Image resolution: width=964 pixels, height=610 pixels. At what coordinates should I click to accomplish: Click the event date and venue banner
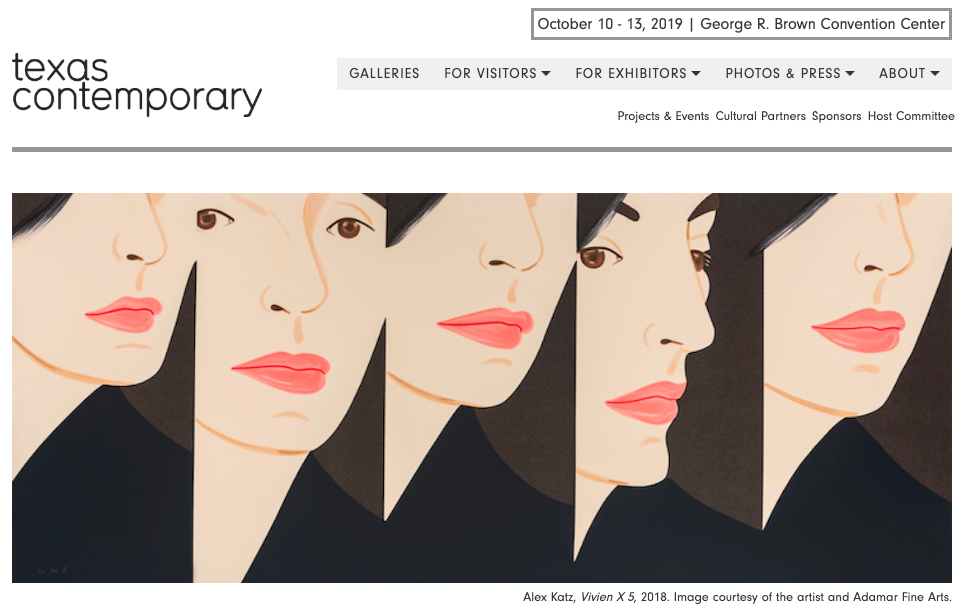741,24
